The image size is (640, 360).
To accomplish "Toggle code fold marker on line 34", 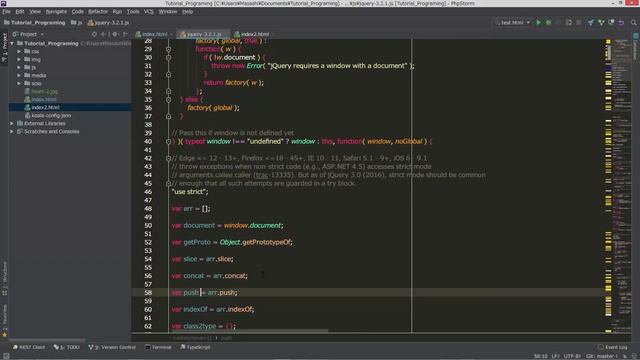I will (x=168, y=91).
